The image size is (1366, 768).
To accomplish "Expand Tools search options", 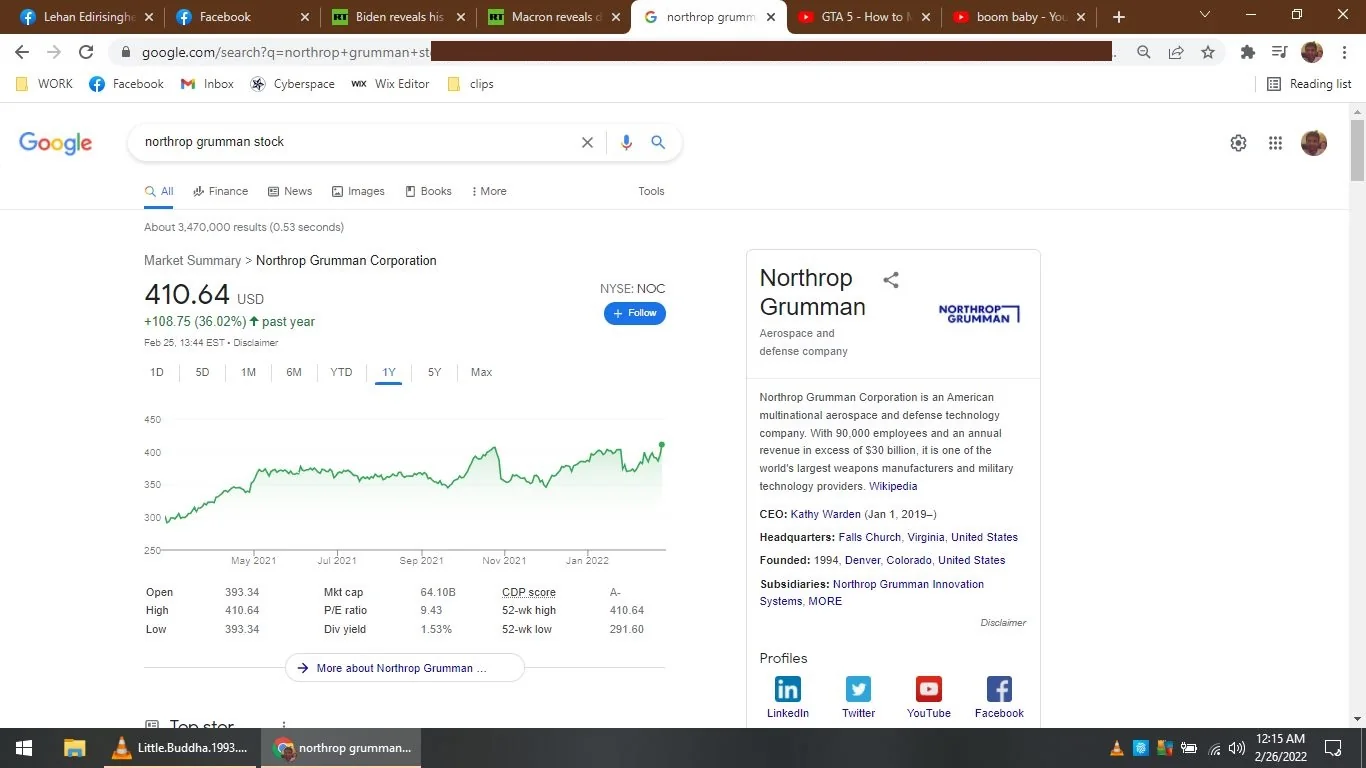I will coord(651,191).
